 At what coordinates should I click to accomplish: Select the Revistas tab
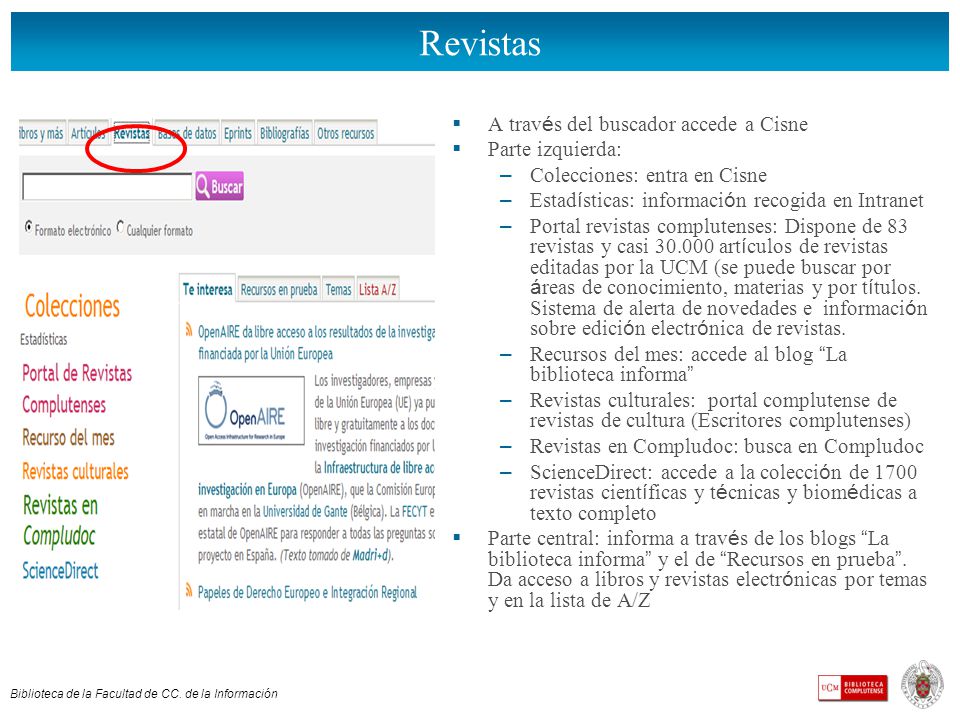(132, 133)
